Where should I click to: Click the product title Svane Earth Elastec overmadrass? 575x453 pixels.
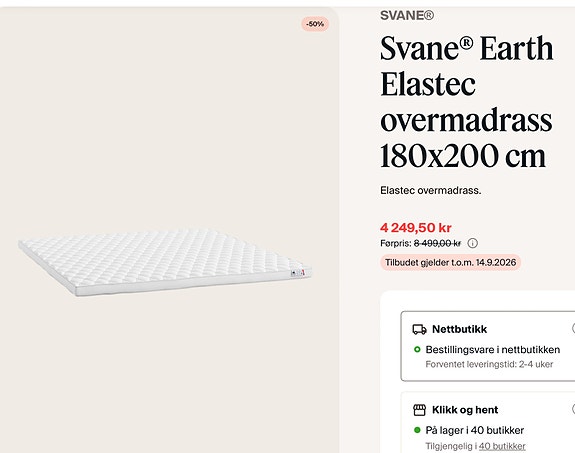pos(466,102)
